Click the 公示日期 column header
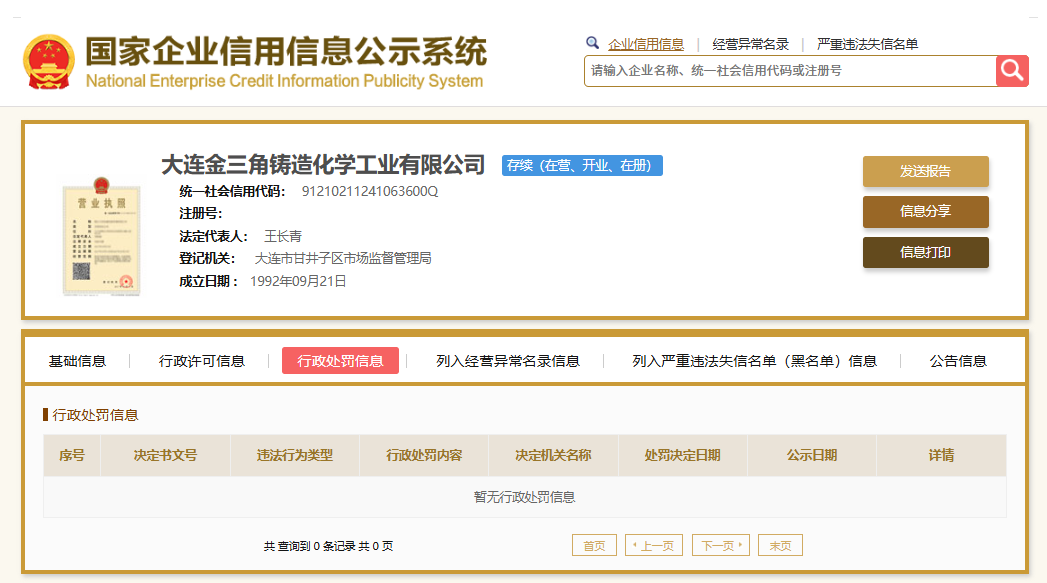Viewport: 1047px width, 583px height. [x=812, y=455]
